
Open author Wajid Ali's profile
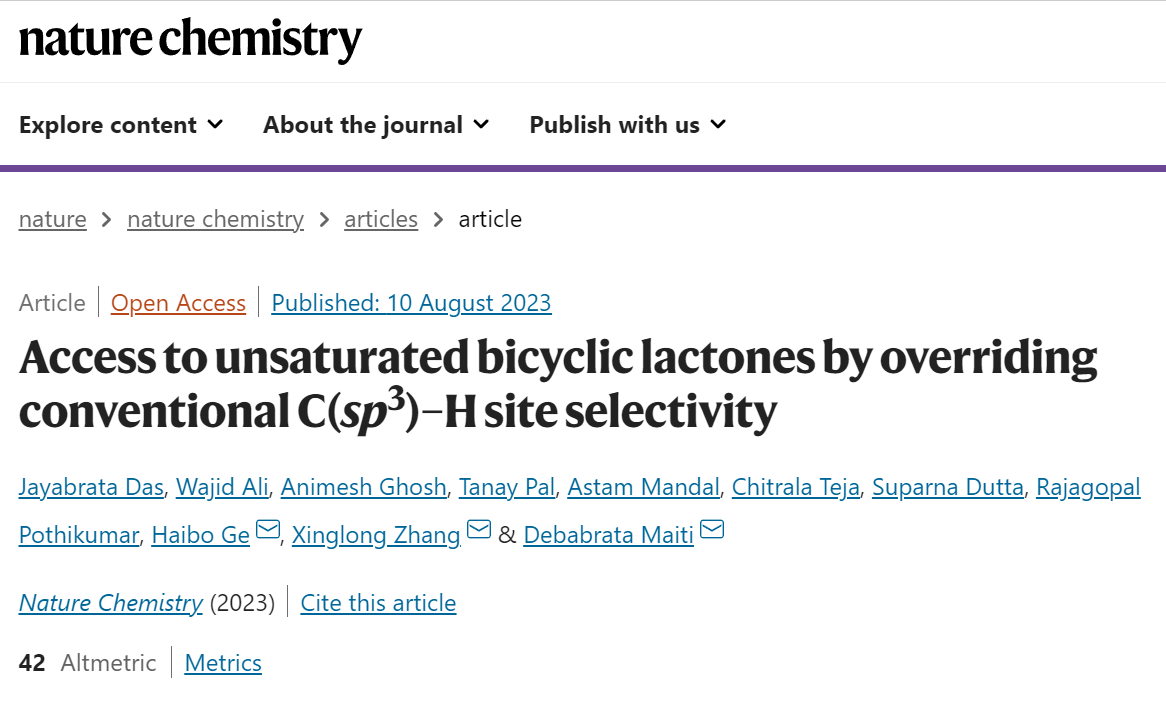222,487
